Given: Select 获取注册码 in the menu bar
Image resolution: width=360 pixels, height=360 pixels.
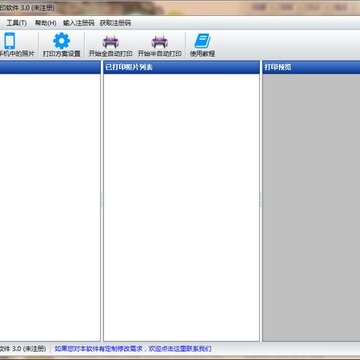Looking at the screenshot, I should pos(115,23).
